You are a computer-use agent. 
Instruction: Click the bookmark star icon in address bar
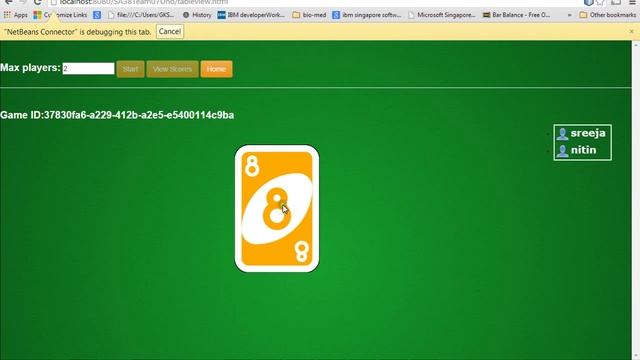click(600, 2)
